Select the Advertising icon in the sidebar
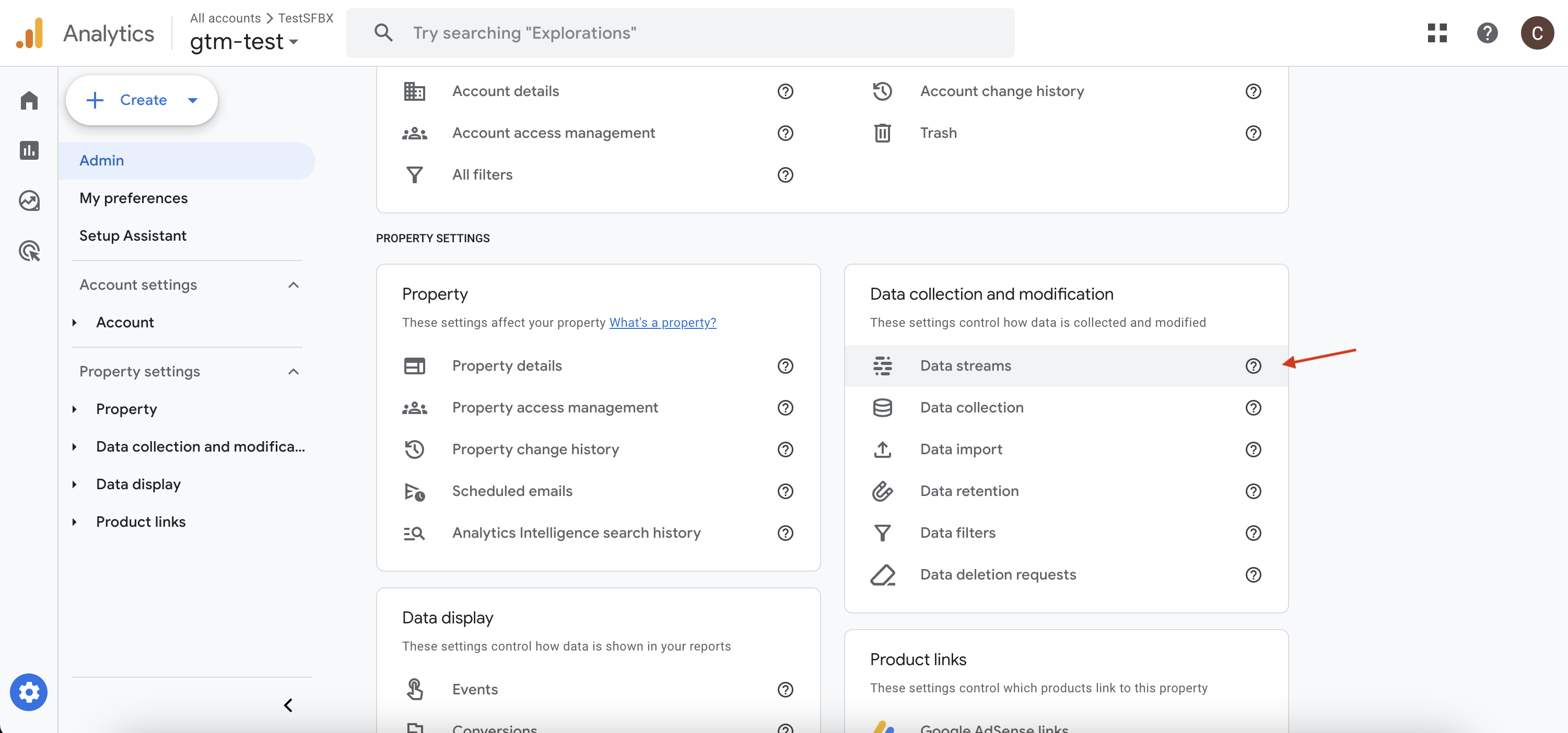The width and height of the screenshot is (1568, 733). pos(29,251)
